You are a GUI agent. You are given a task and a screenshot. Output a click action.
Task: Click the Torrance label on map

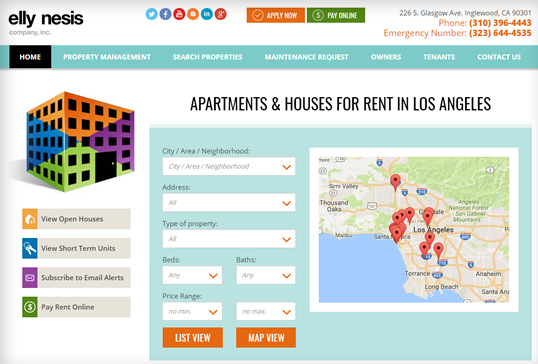(x=417, y=273)
